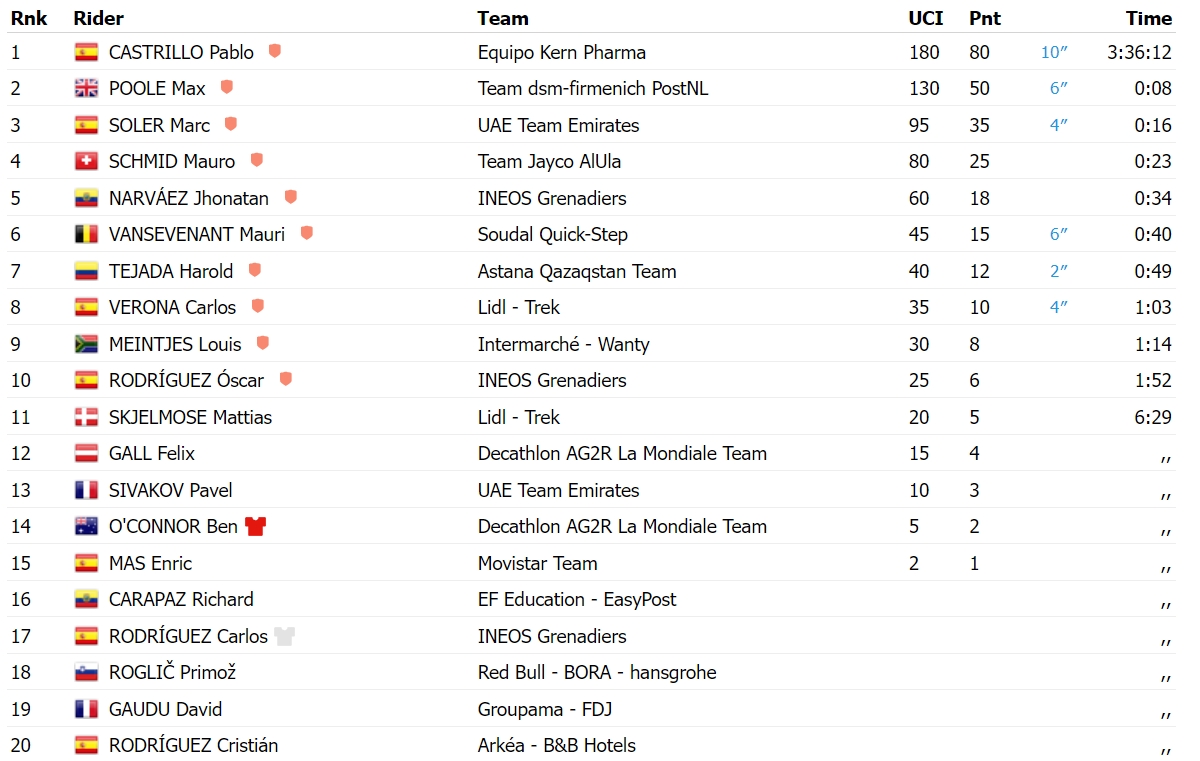Click the Australian flag beside O'CONNOR Ben
The height and width of the screenshot is (761, 1200).
click(86, 526)
